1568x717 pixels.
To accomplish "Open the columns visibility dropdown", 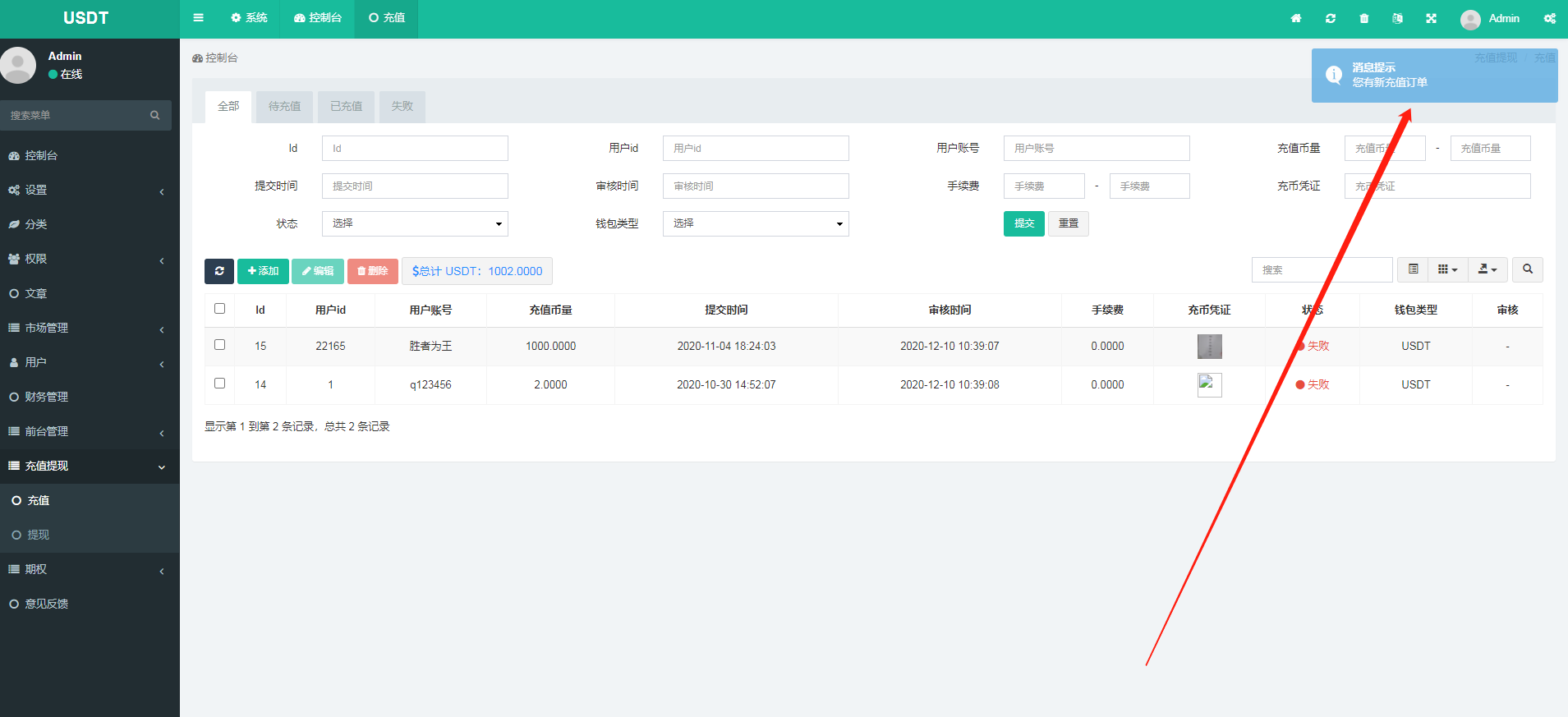I will 1447,269.
